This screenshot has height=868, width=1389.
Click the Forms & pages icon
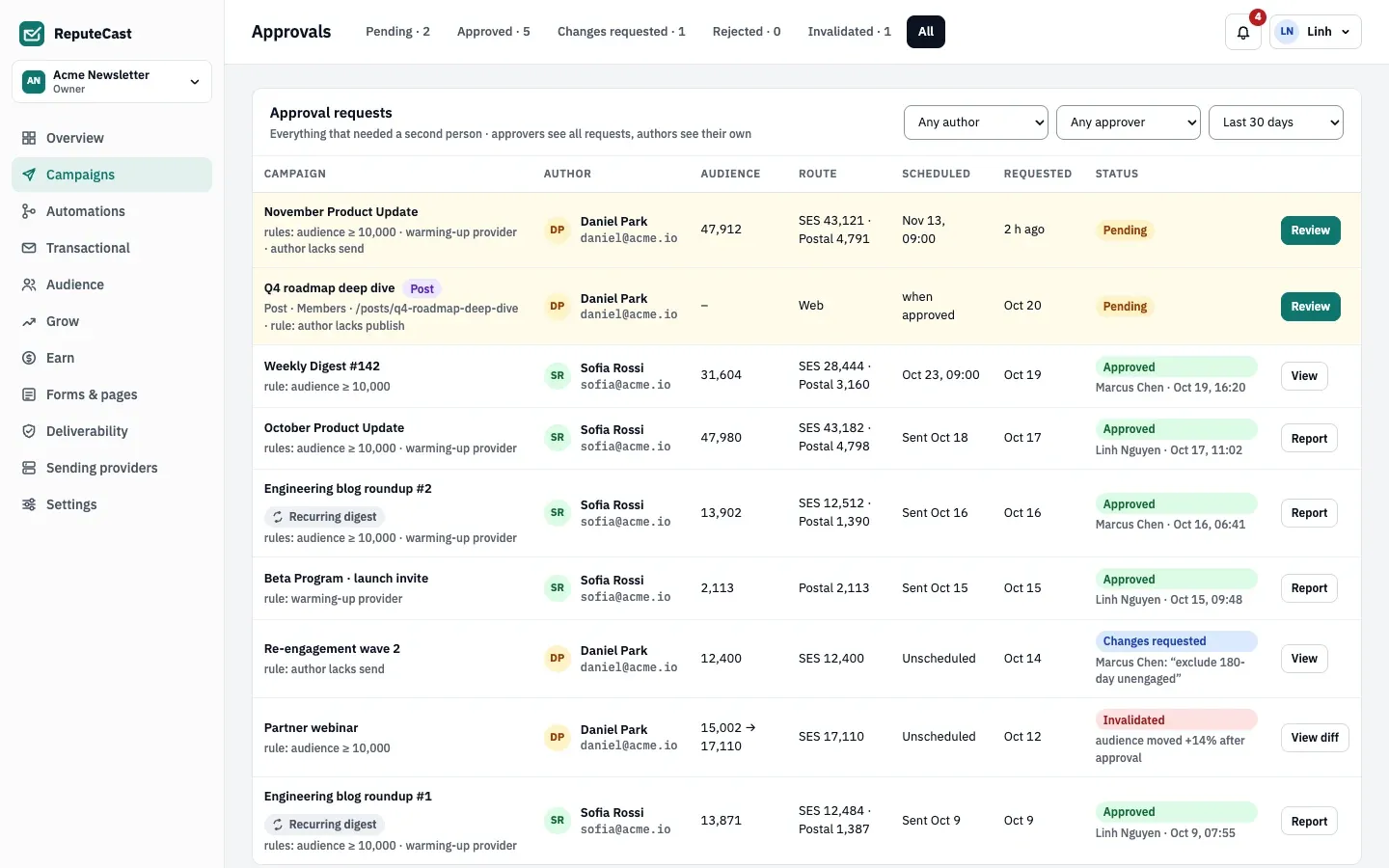tap(29, 394)
